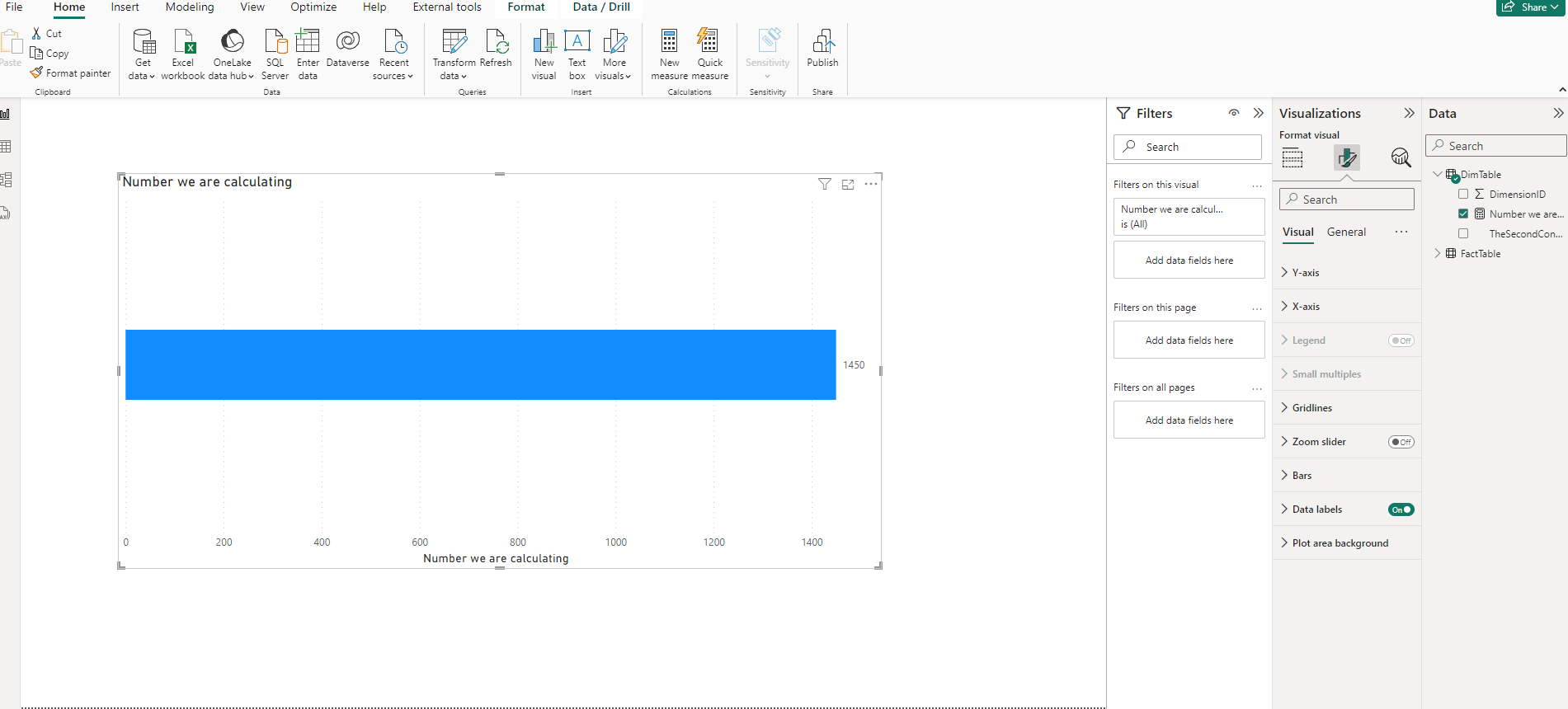Insert a New visual
The image size is (1568, 709).
544,54
